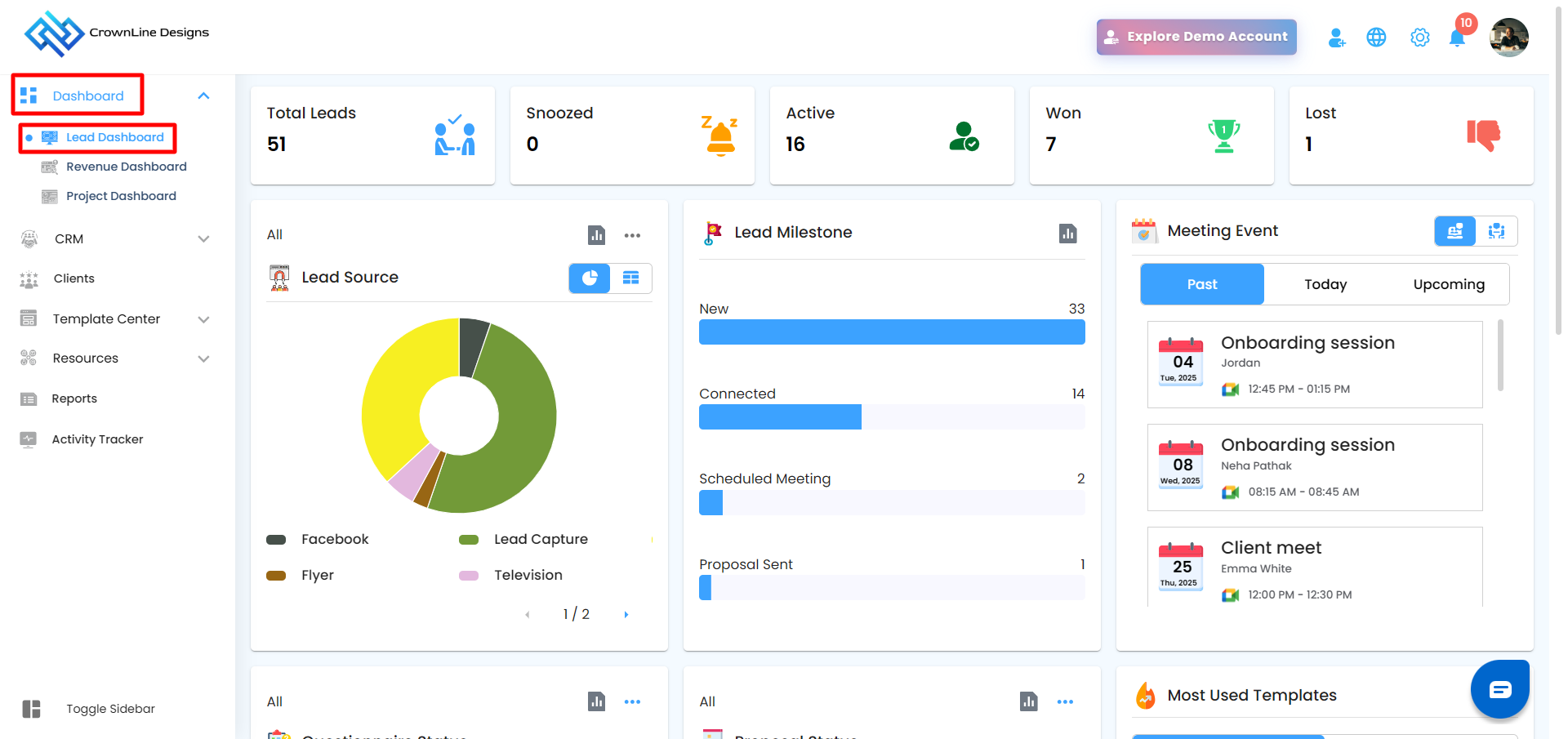Click the bar chart icon above Lead Source
Screen dimensions: 1568x739
coord(597,235)
